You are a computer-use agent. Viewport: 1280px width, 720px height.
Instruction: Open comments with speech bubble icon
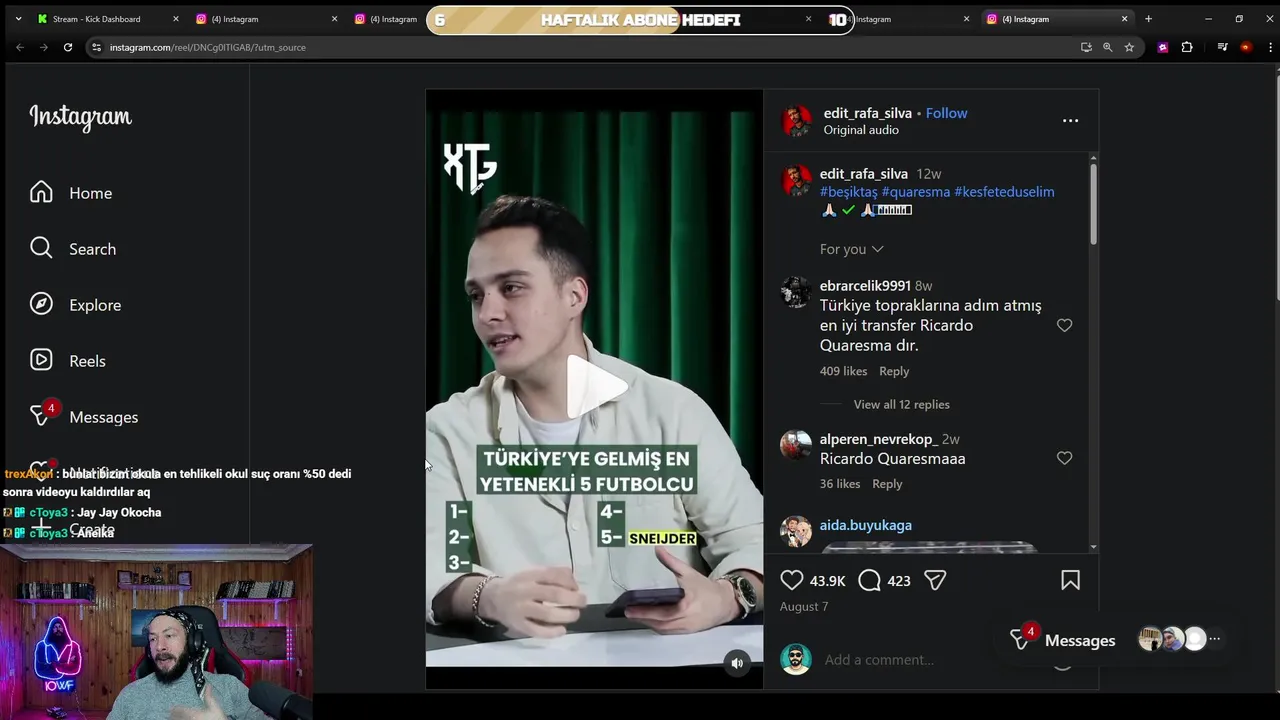click(x=869, y=580)
